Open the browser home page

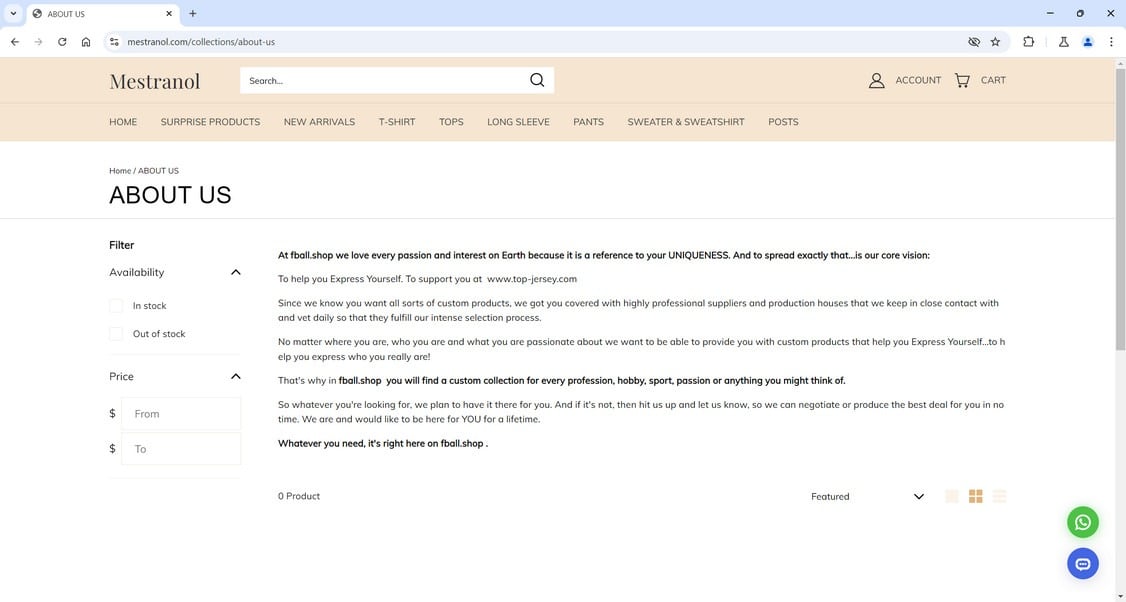coord(86,42)
